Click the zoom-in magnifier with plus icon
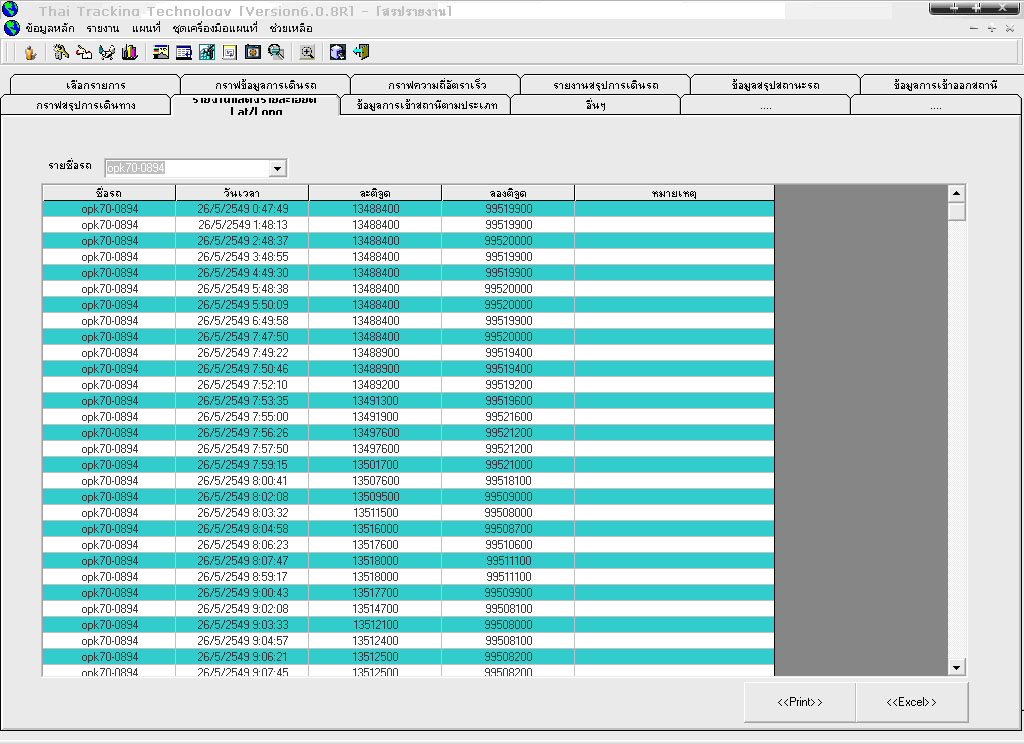This screenshot has width=1024, height=744. [307, 52]
